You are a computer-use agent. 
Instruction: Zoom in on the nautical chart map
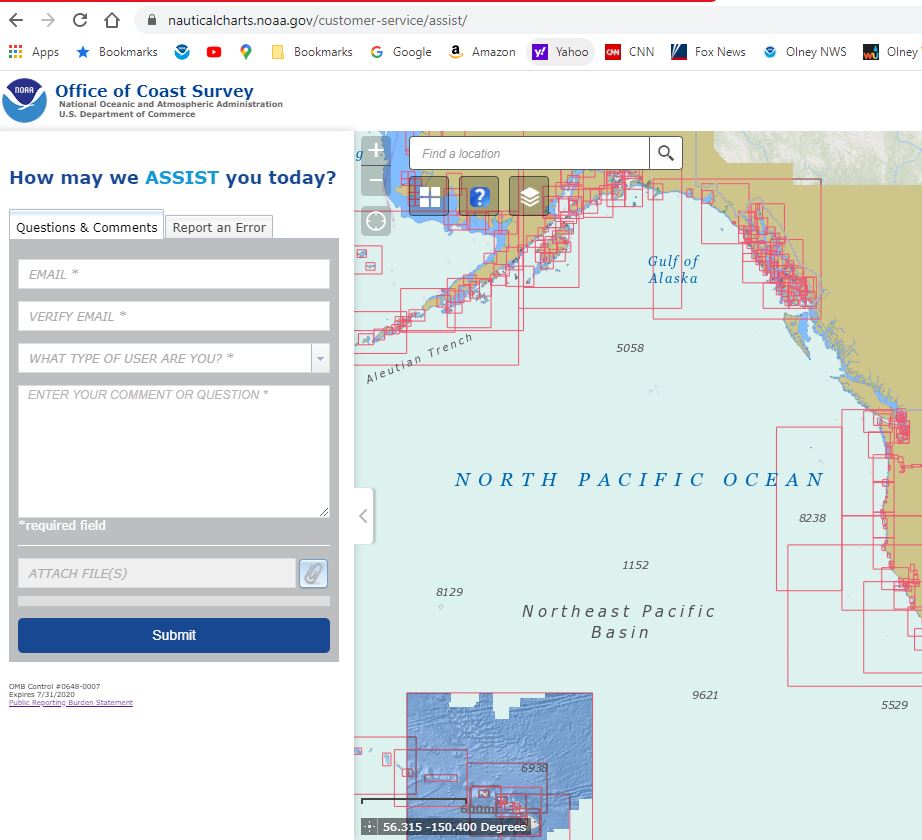tap(376, 151)
